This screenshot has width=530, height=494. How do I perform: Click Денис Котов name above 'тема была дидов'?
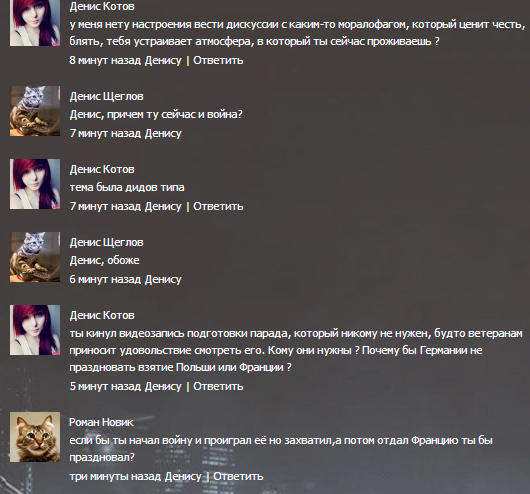[102, 169]
